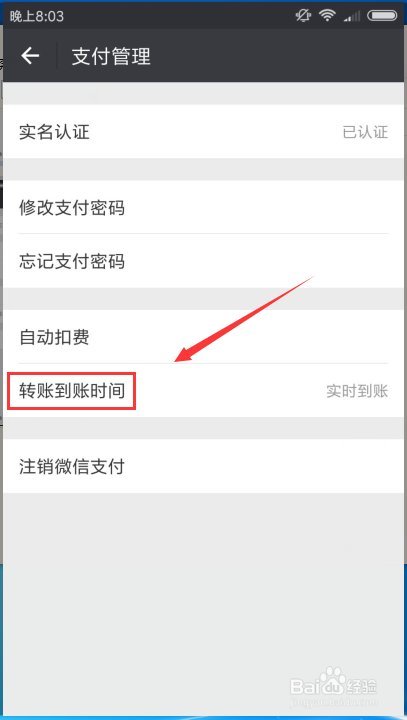Viewport: 407px width, 720px height.
Task: Click the muted notification bell icon
Action: point(303,16)
